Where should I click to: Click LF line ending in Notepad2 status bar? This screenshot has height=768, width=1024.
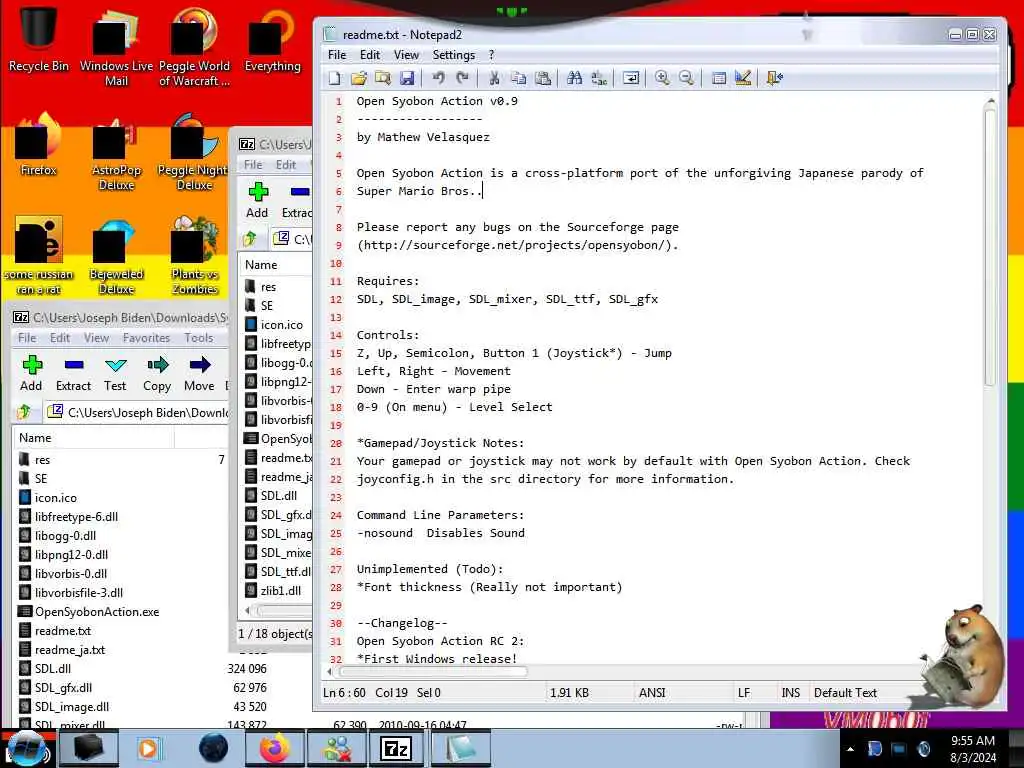point(744,693)
